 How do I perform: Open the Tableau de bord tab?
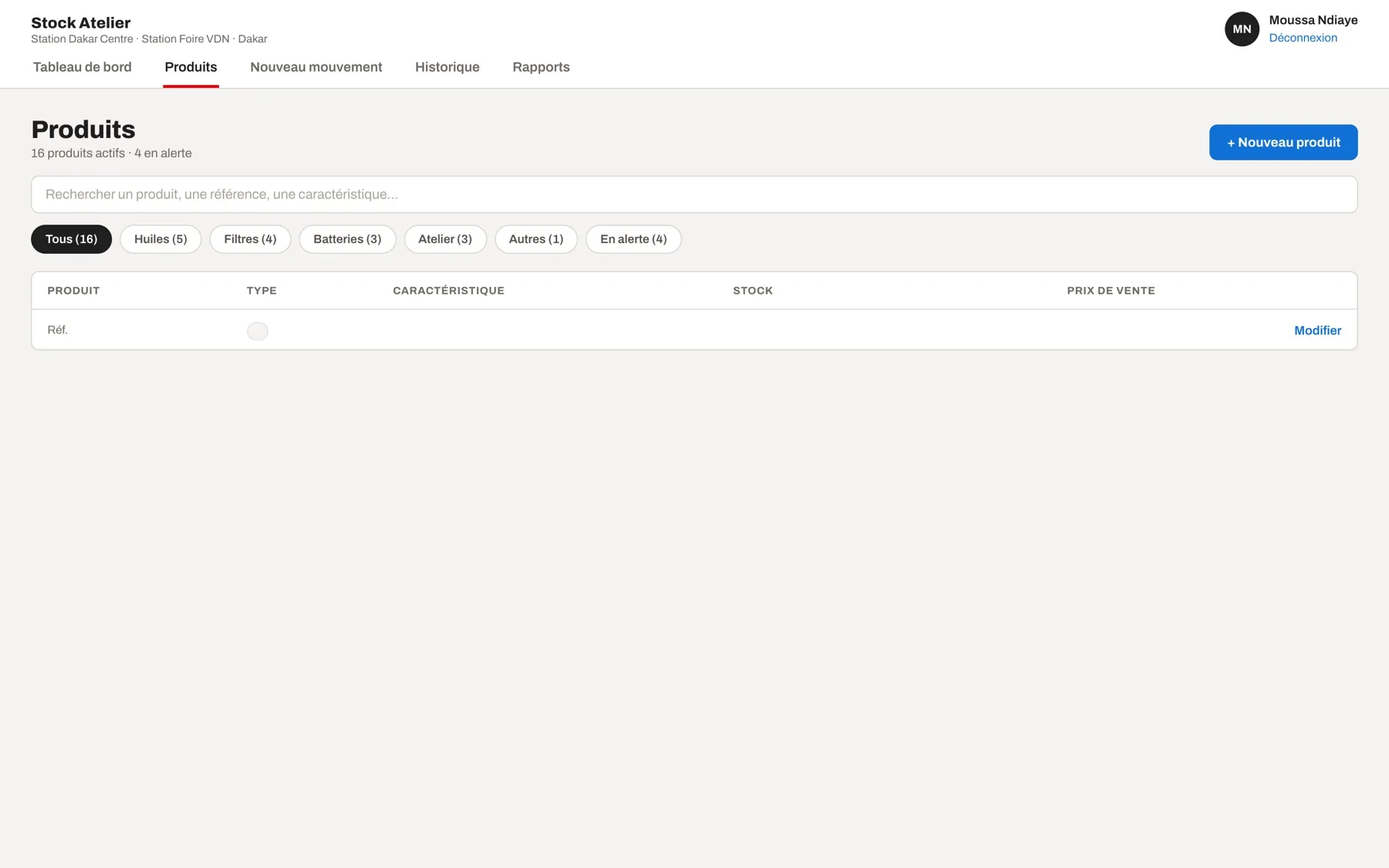point(82,67)
